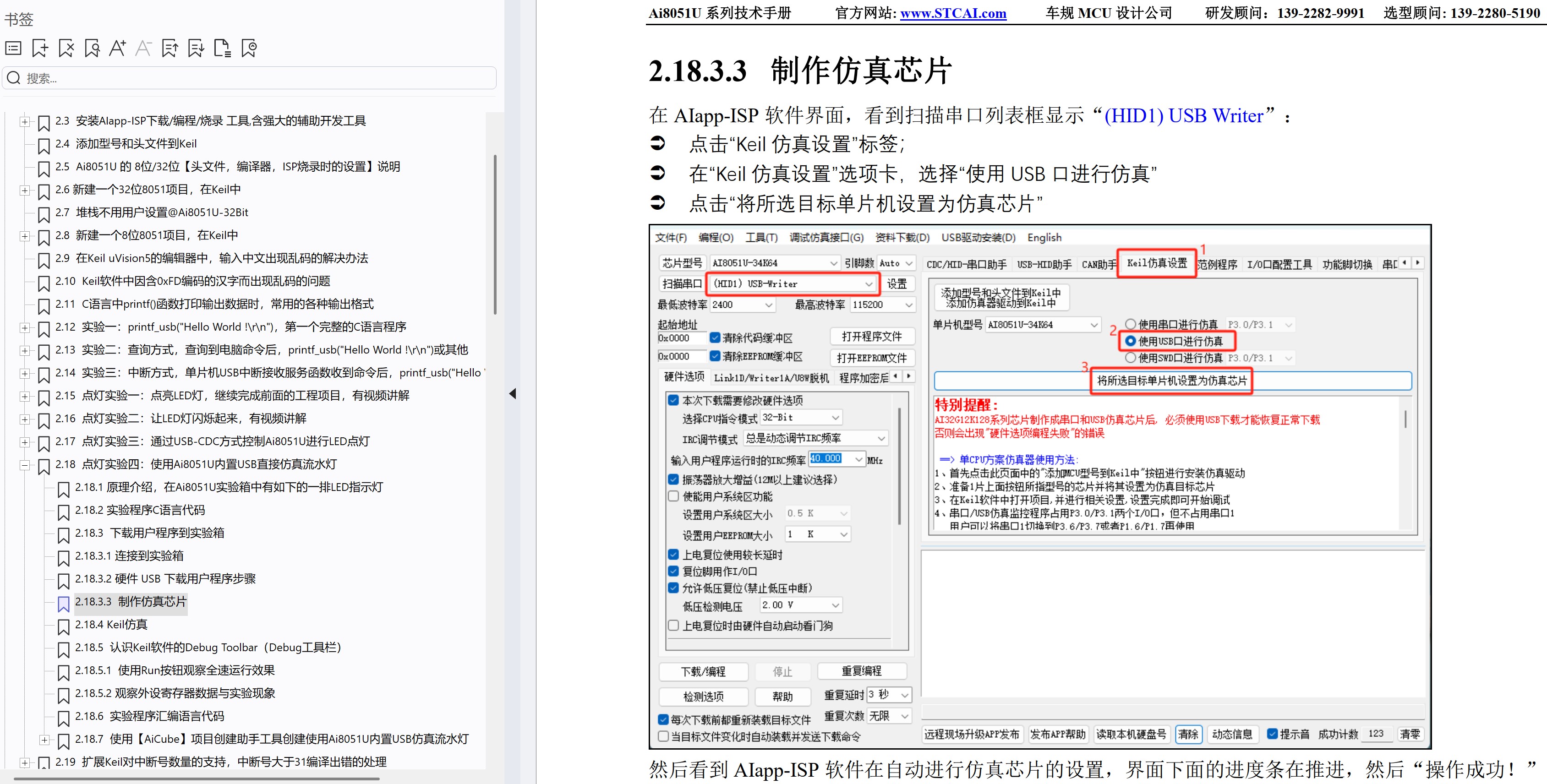Collapse the bookmark panel with the black arrow
This screenshot has height=784, width=1547.
point(512,394)
